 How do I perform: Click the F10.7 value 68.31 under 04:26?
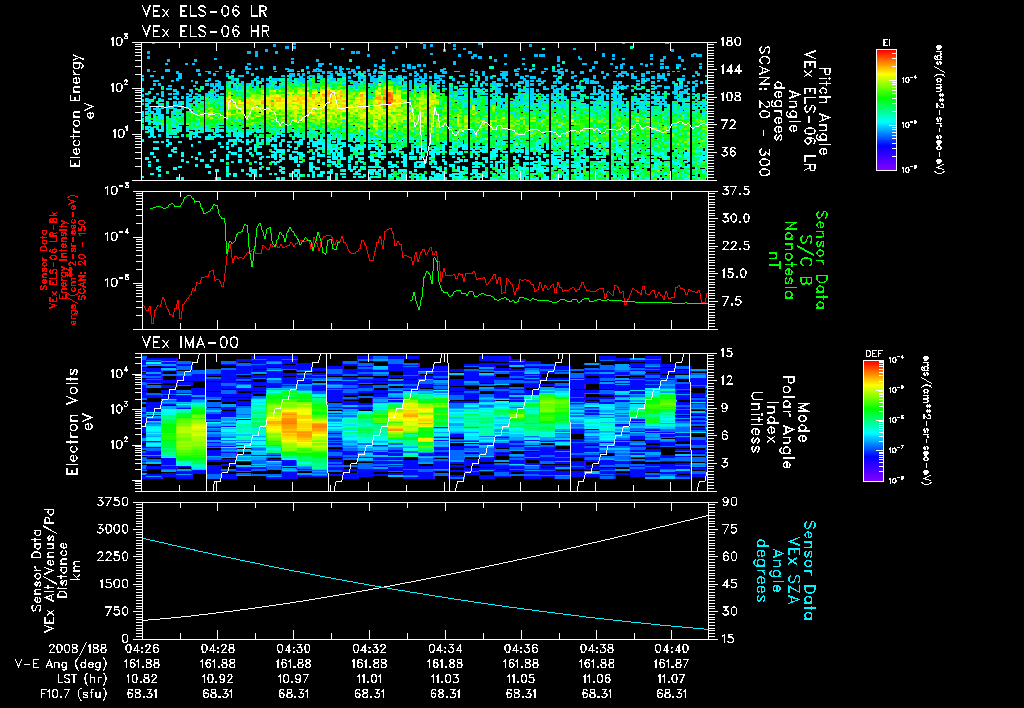click(x=142, y=694)
